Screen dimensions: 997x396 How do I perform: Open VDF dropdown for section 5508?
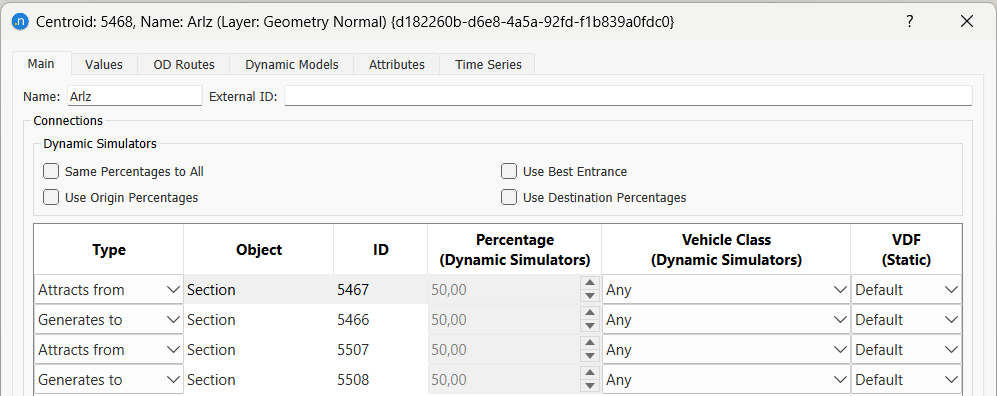(906, 379)
